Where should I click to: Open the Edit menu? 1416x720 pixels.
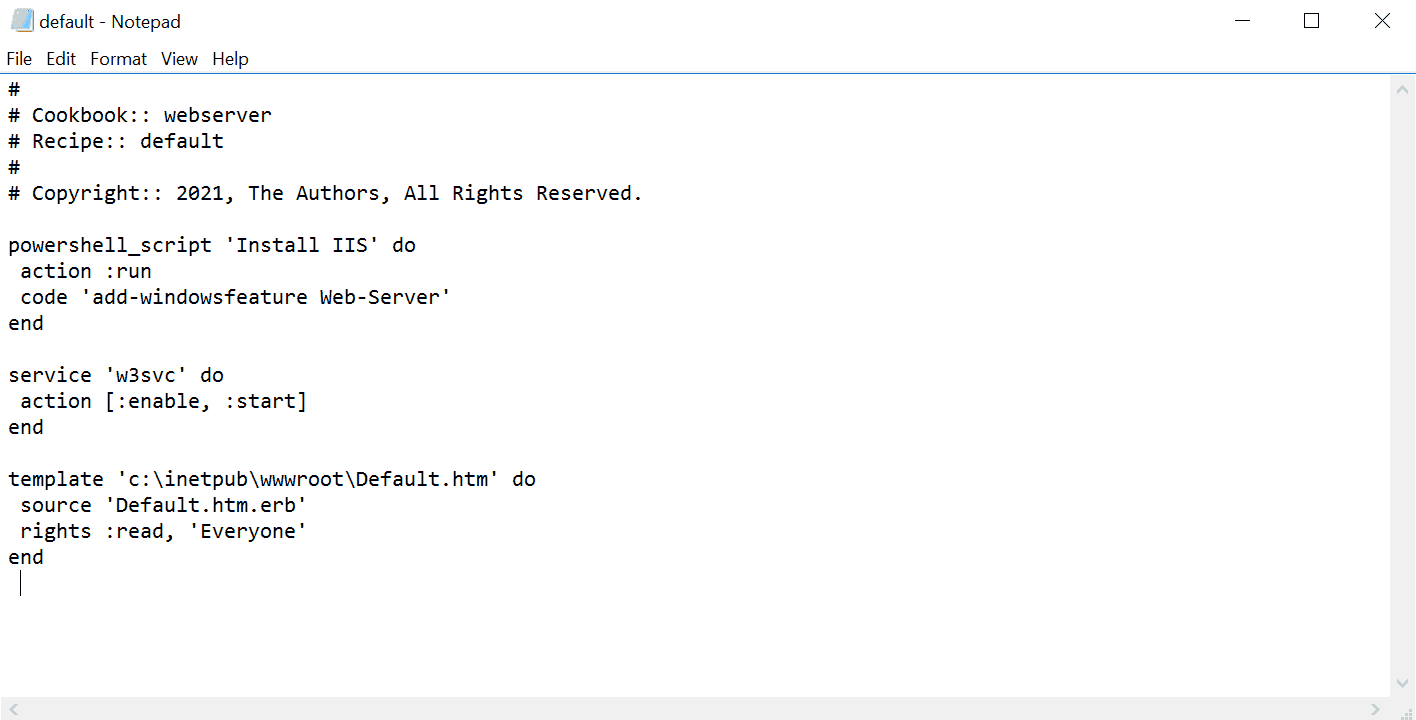(x=61, y=59)
